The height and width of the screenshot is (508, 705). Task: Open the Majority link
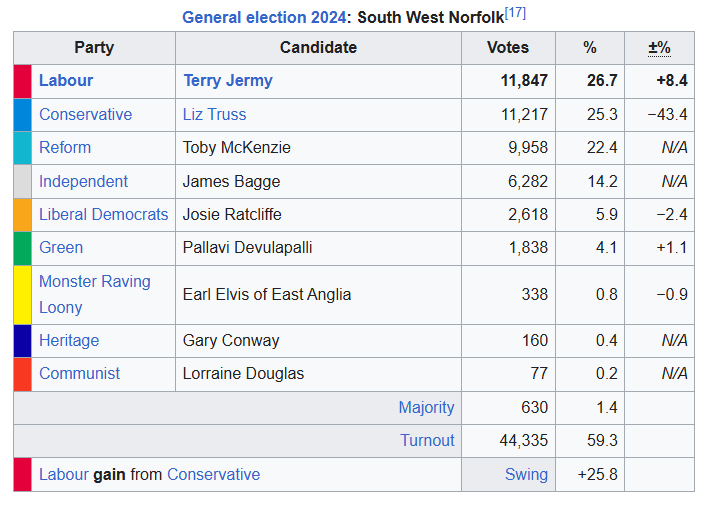(426, 407)
